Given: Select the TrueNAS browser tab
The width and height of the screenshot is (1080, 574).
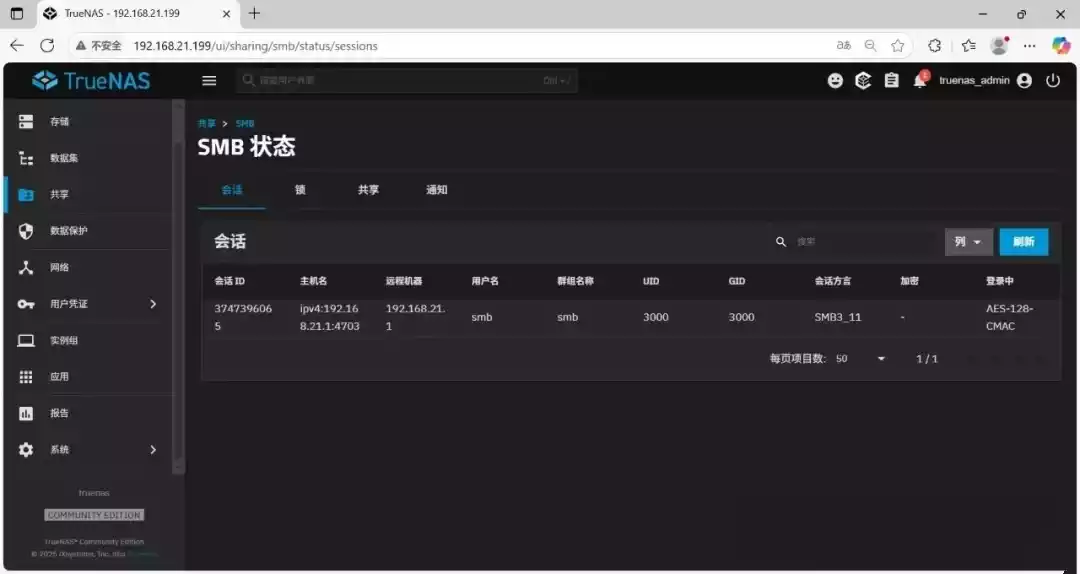Looking at the screenshot, I should click(138, 14).
